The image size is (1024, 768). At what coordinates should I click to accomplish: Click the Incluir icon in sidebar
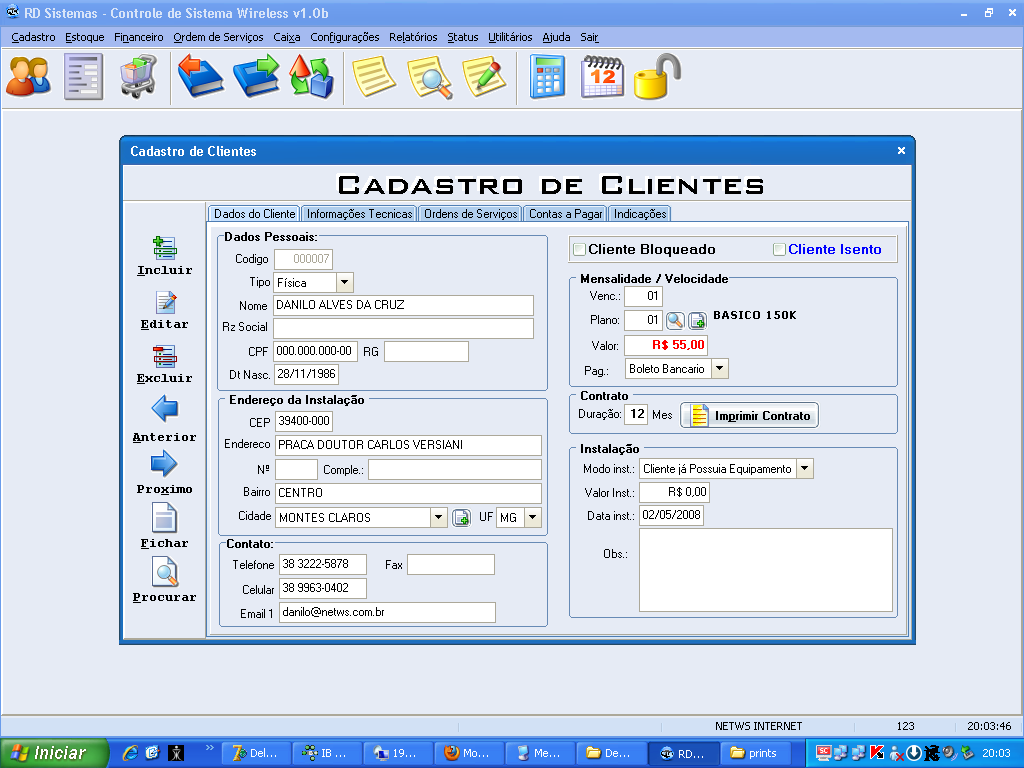point(164,248)
